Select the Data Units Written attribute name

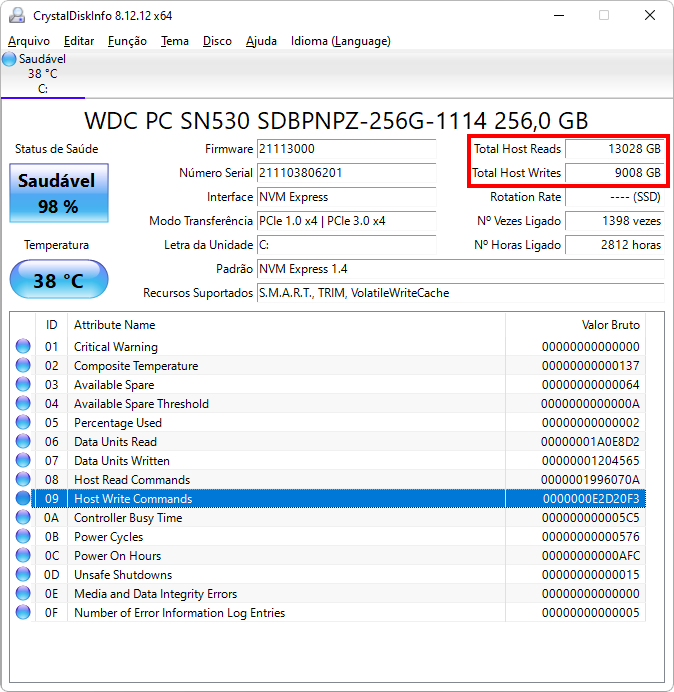click(x=122, y=461)
